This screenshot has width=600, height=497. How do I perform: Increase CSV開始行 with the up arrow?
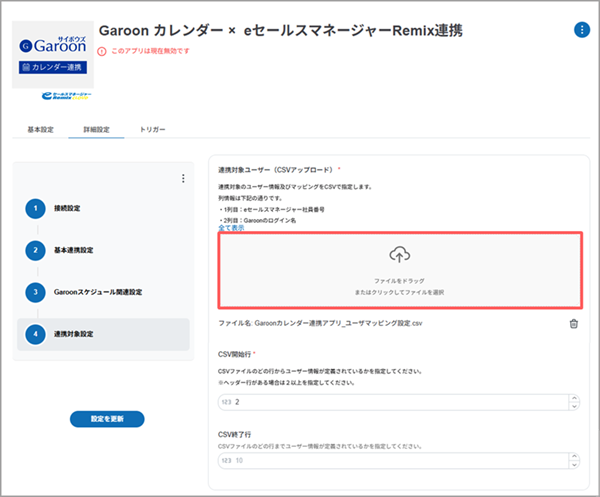(573, 398)
